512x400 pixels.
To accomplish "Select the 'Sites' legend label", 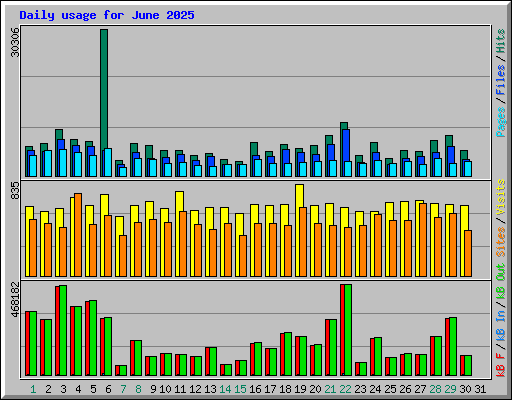I will (x=501, y=242).
